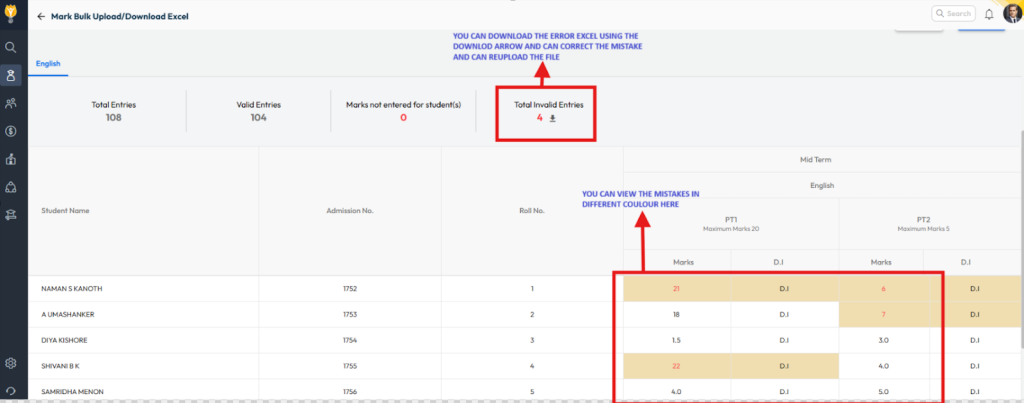Select invalid mark 21 for Naman S Kanoth
1024x403 pixels.
[x=676, y=288]
